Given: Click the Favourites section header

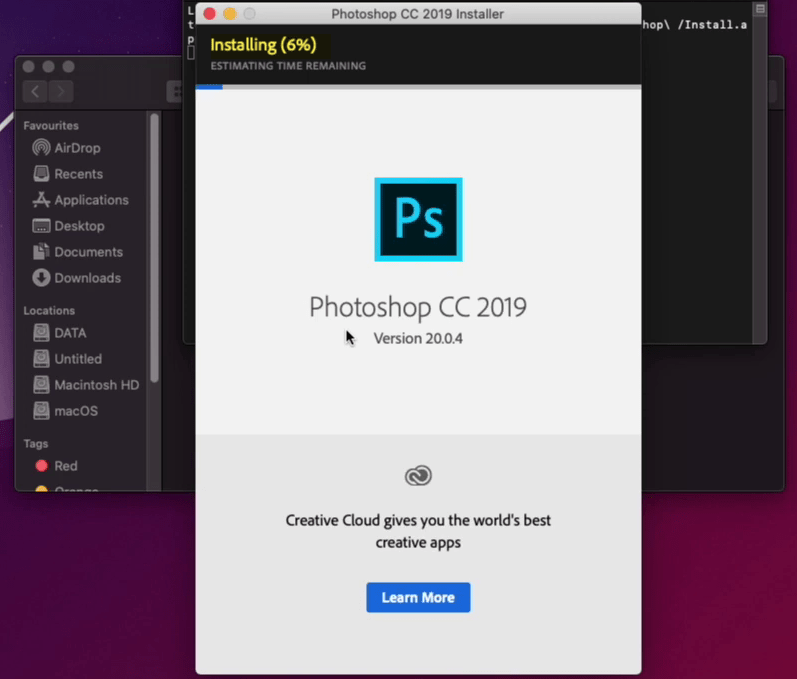Looking at the screenshot, I should coord(51,126).
